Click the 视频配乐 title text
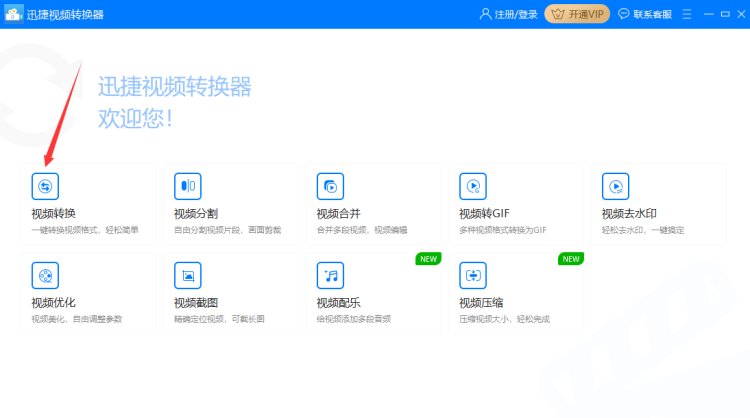 (339, 302)
